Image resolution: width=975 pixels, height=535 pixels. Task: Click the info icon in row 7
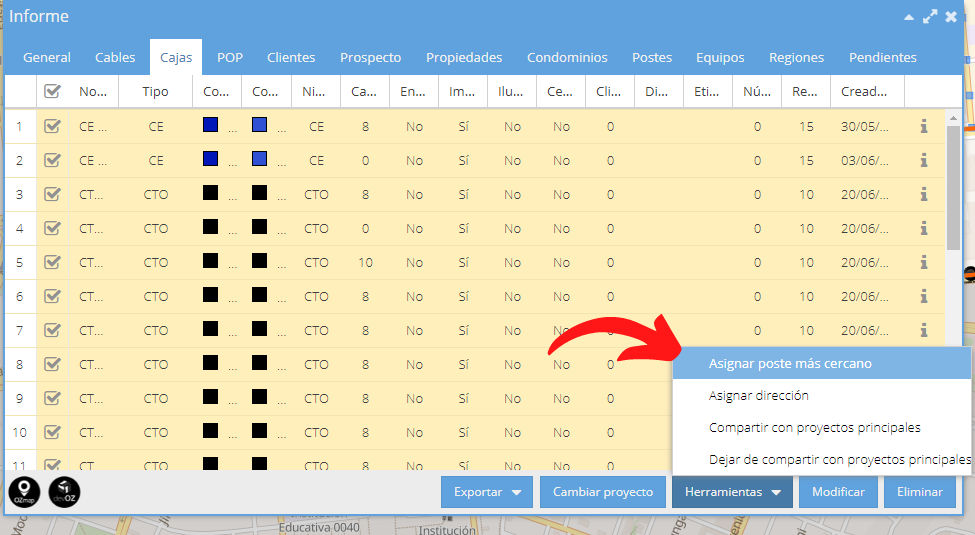pyautogui.click(x=924, y=330)
